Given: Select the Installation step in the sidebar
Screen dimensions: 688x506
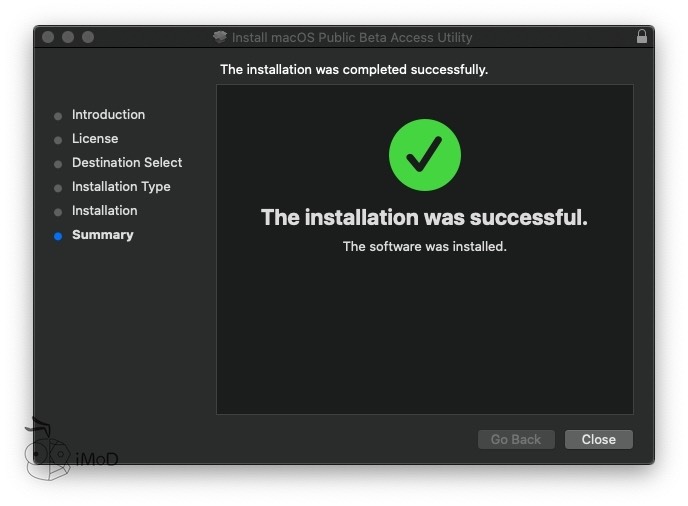Looking at the screenshot, I should (x=105, y=211).
